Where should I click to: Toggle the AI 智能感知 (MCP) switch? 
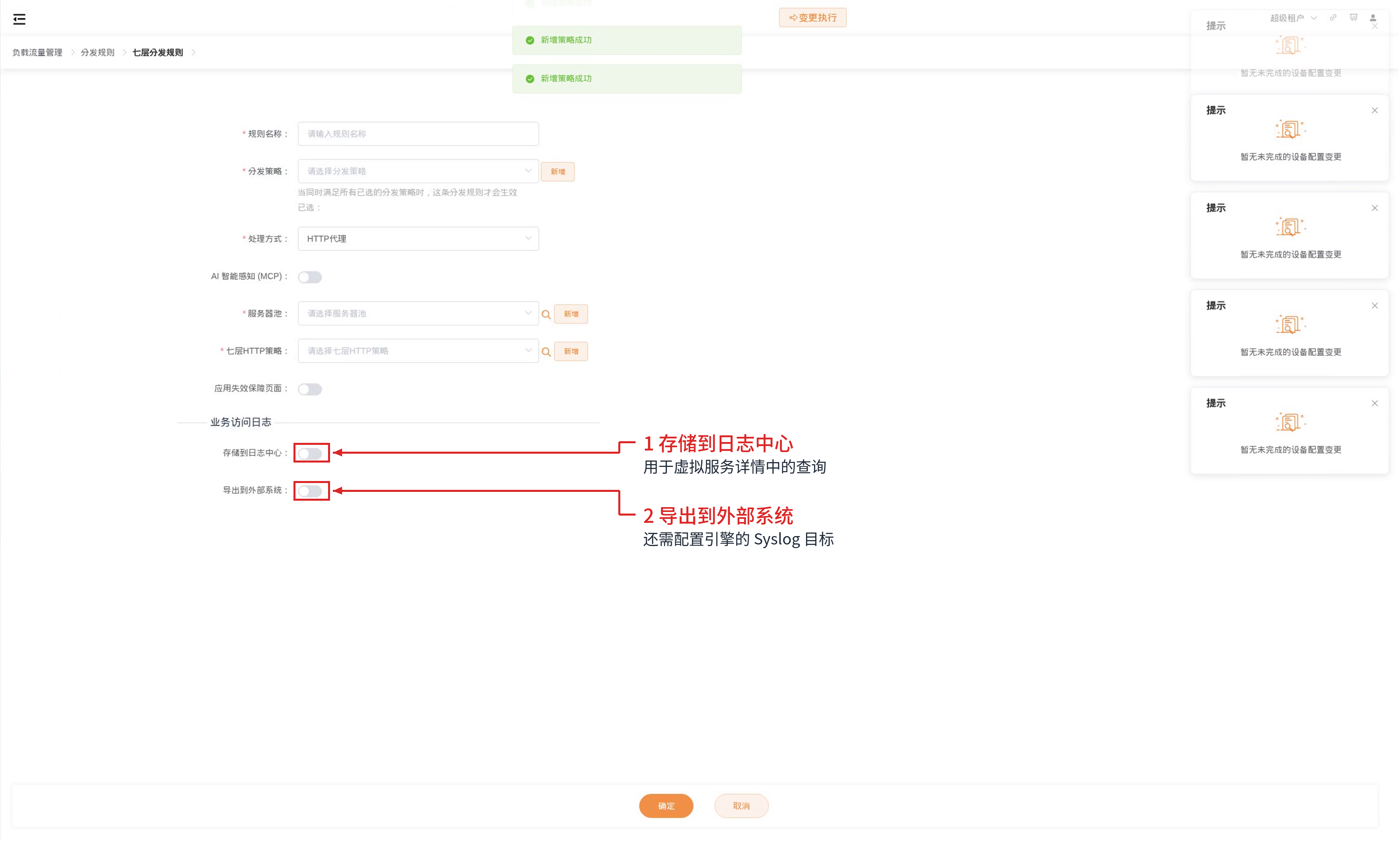point(310,277)
